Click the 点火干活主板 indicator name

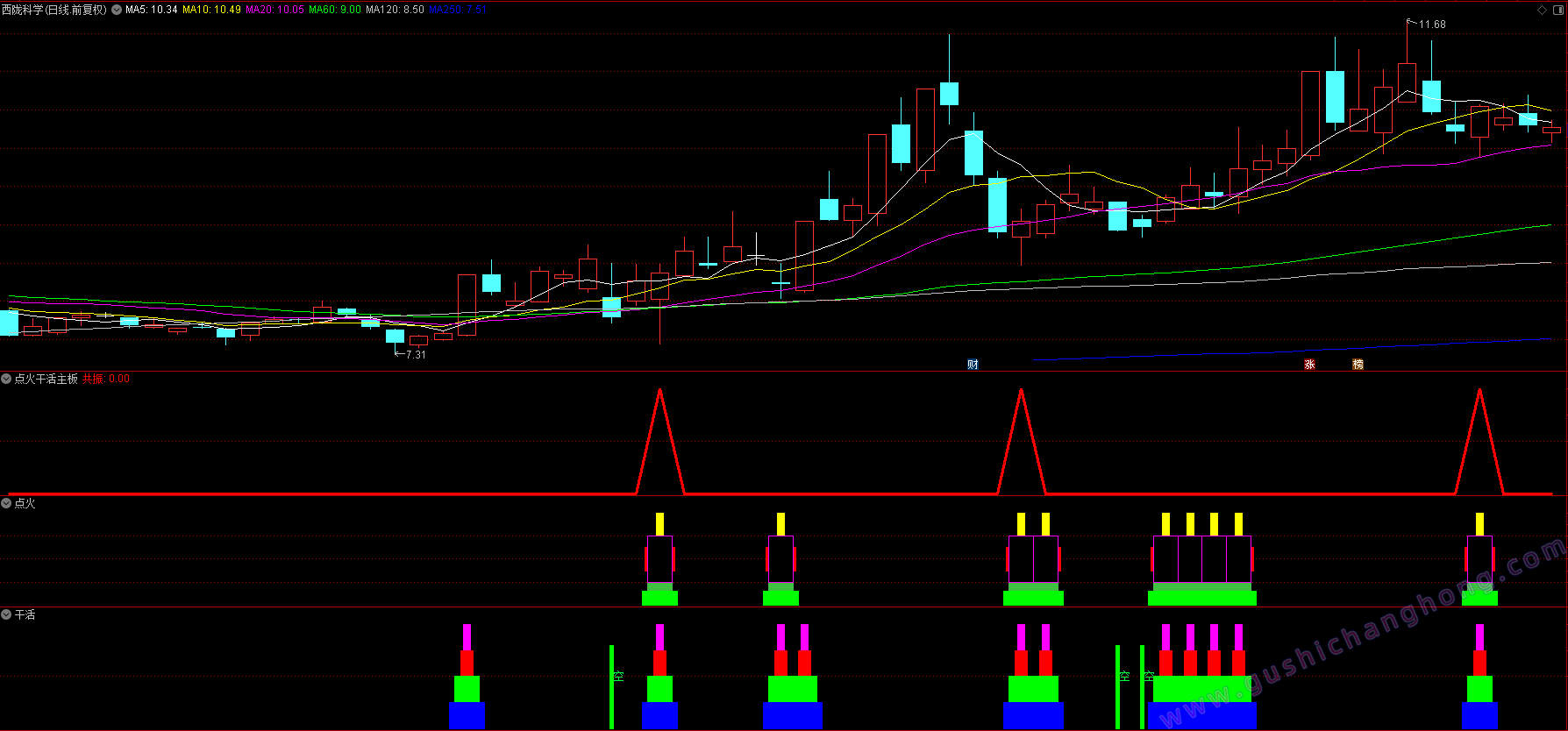coord(46,379)
